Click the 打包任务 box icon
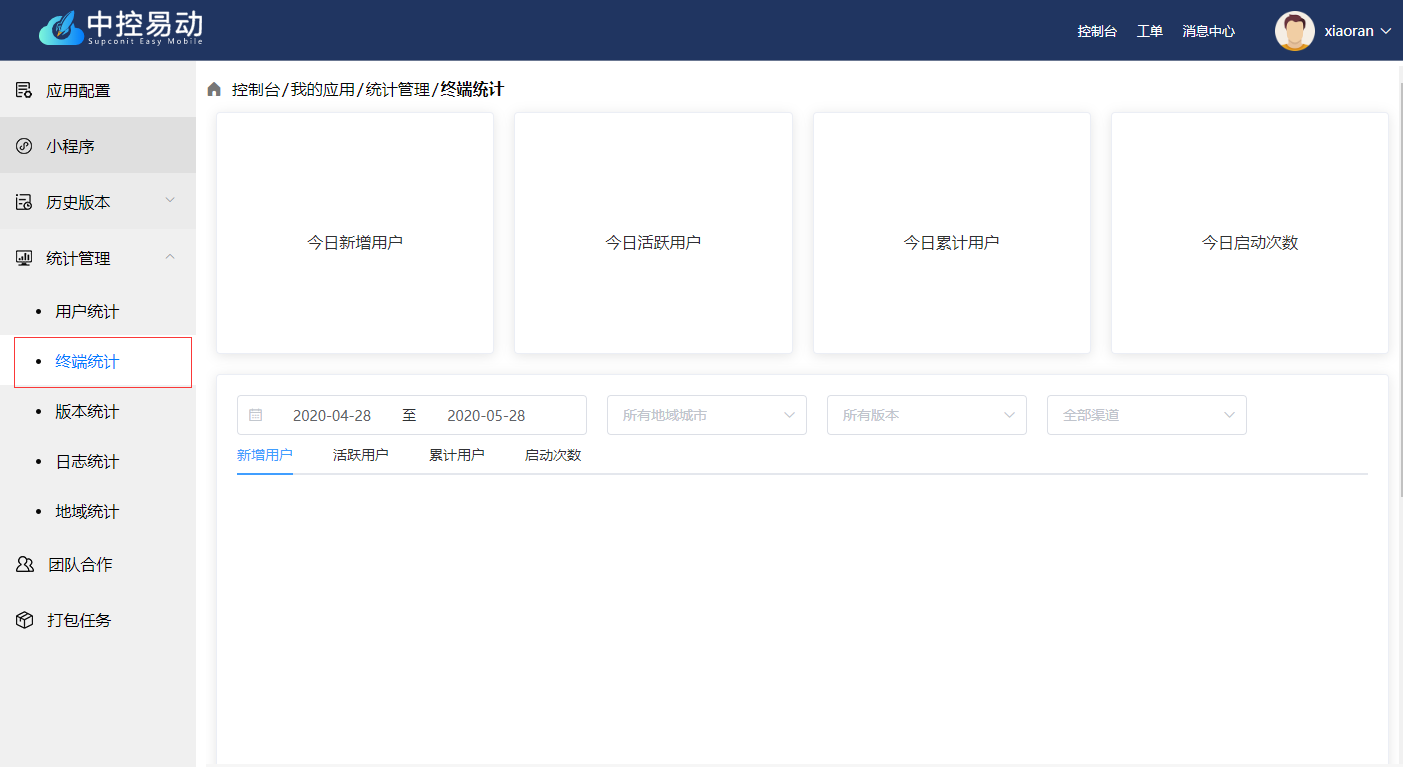The height and width of the screenshot is (767, 1403). coord(25,620)
